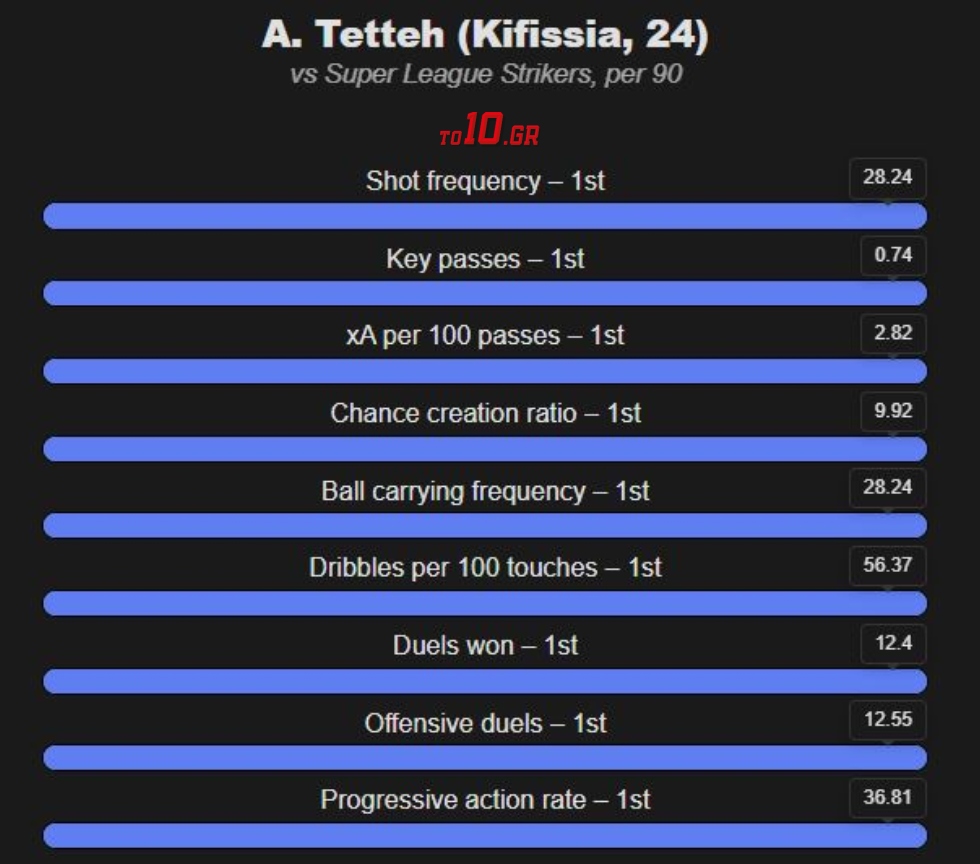980x864 pixels.
Task: Click the to10.gr logo
Action: (489, 132)
